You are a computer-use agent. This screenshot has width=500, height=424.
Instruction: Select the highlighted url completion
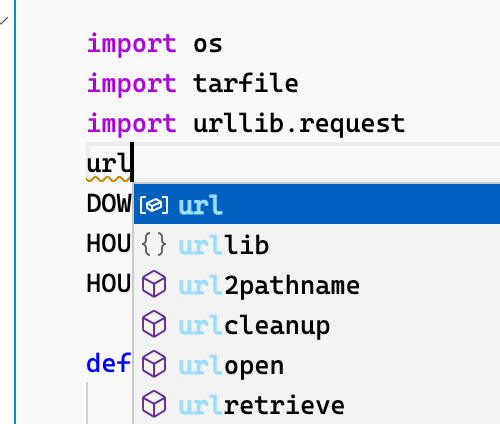317,204
